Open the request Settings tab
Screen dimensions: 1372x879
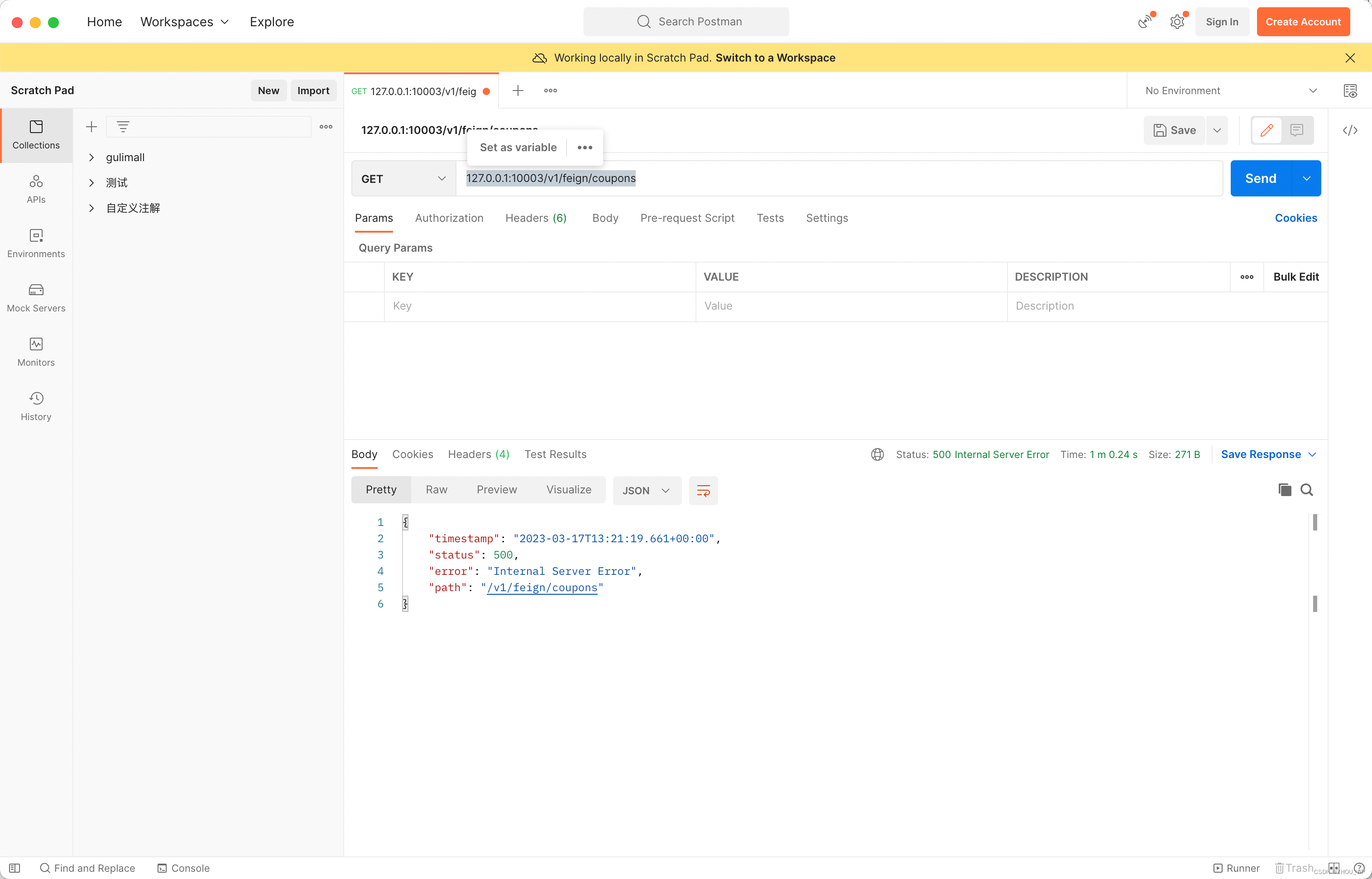tap(827, 218)
